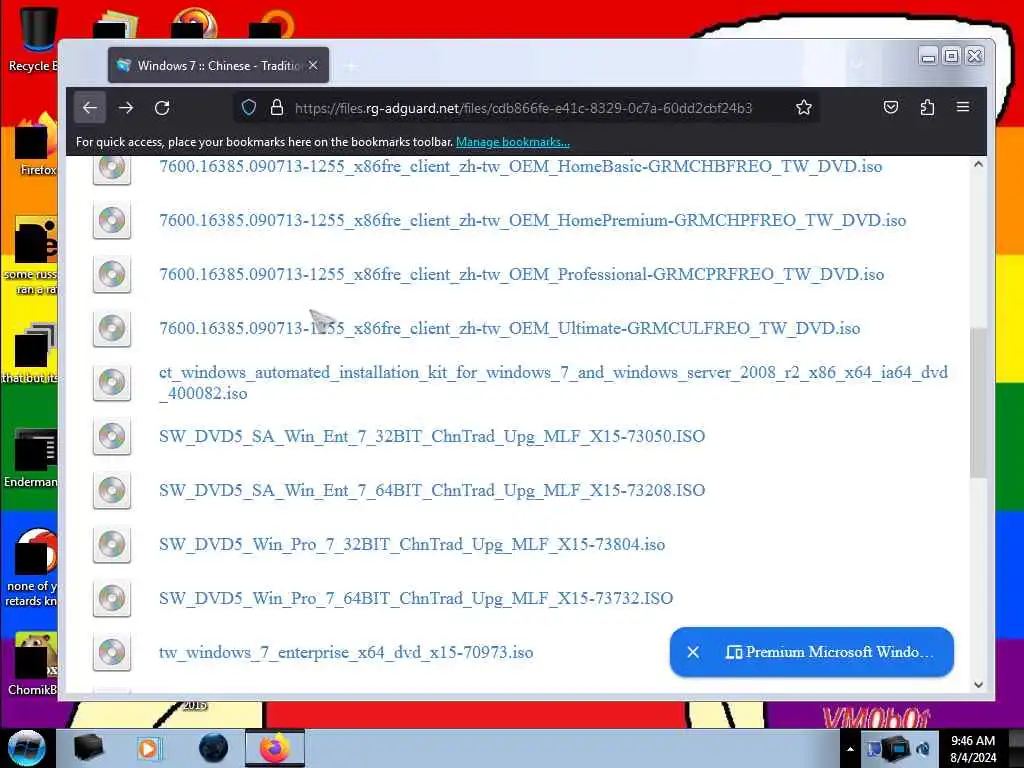Click page scrollbar down arrow
The width and height of the screenshot is (1024, 768).
[x=978, y=684]
